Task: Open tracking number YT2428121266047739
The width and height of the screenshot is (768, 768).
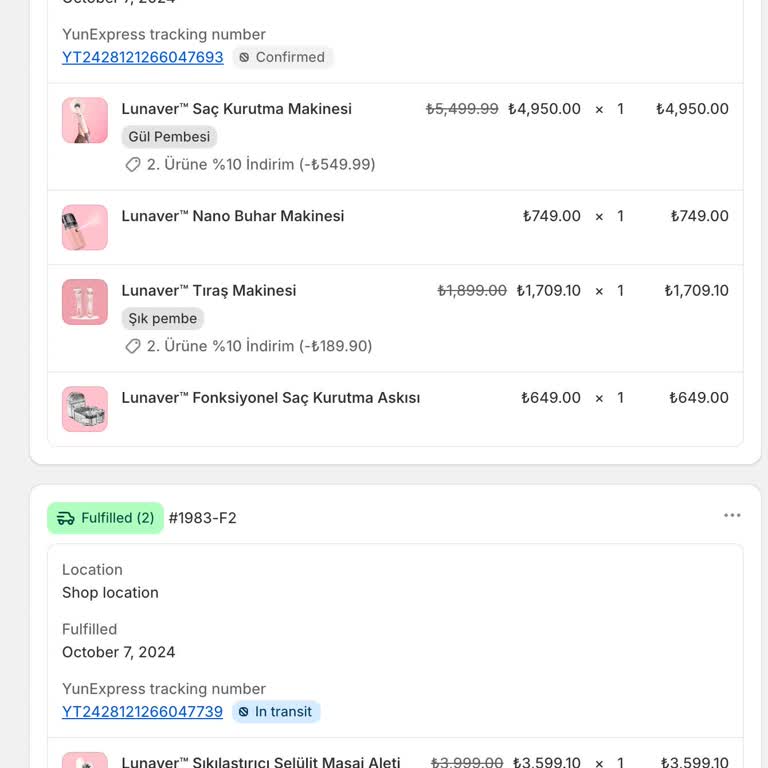Action: [142, 712]
